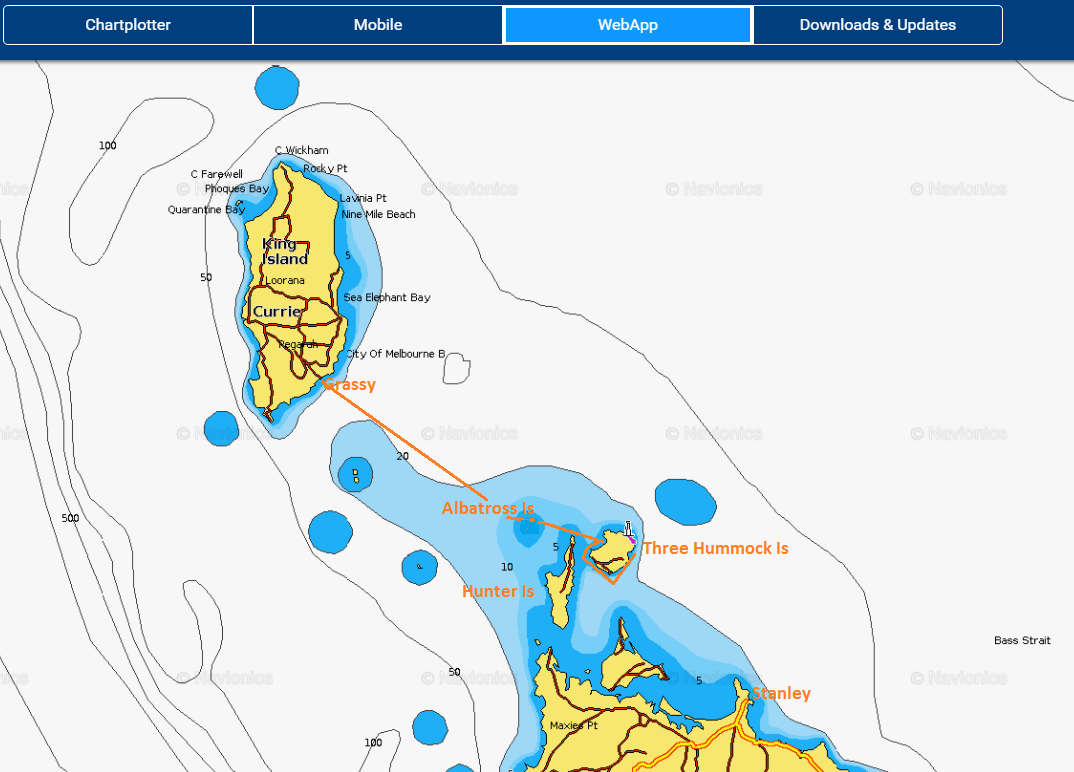Click the C Wickham cape label
The image size is (1074, 772).
click(301, 151)
